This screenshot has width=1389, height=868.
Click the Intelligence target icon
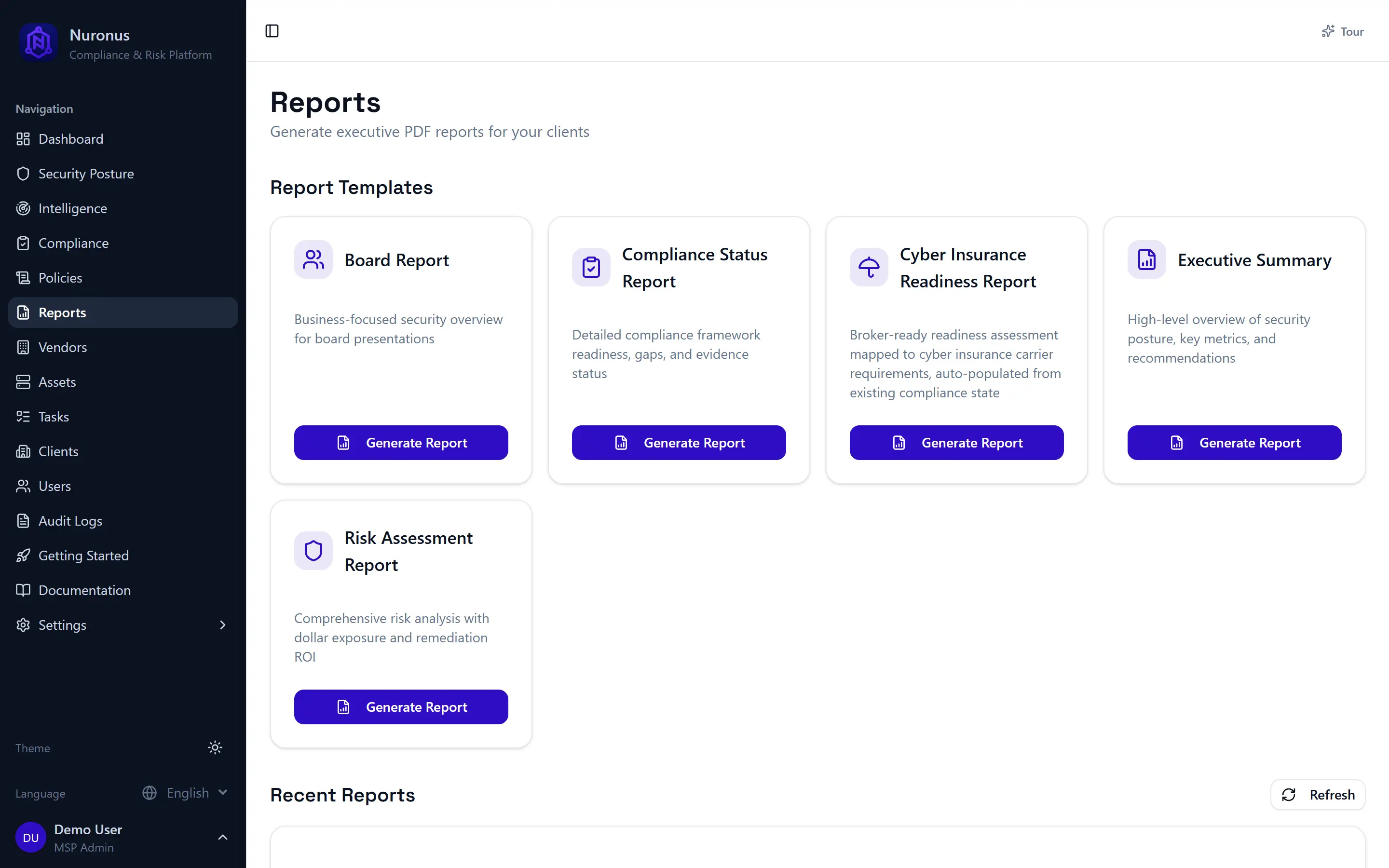23,208
